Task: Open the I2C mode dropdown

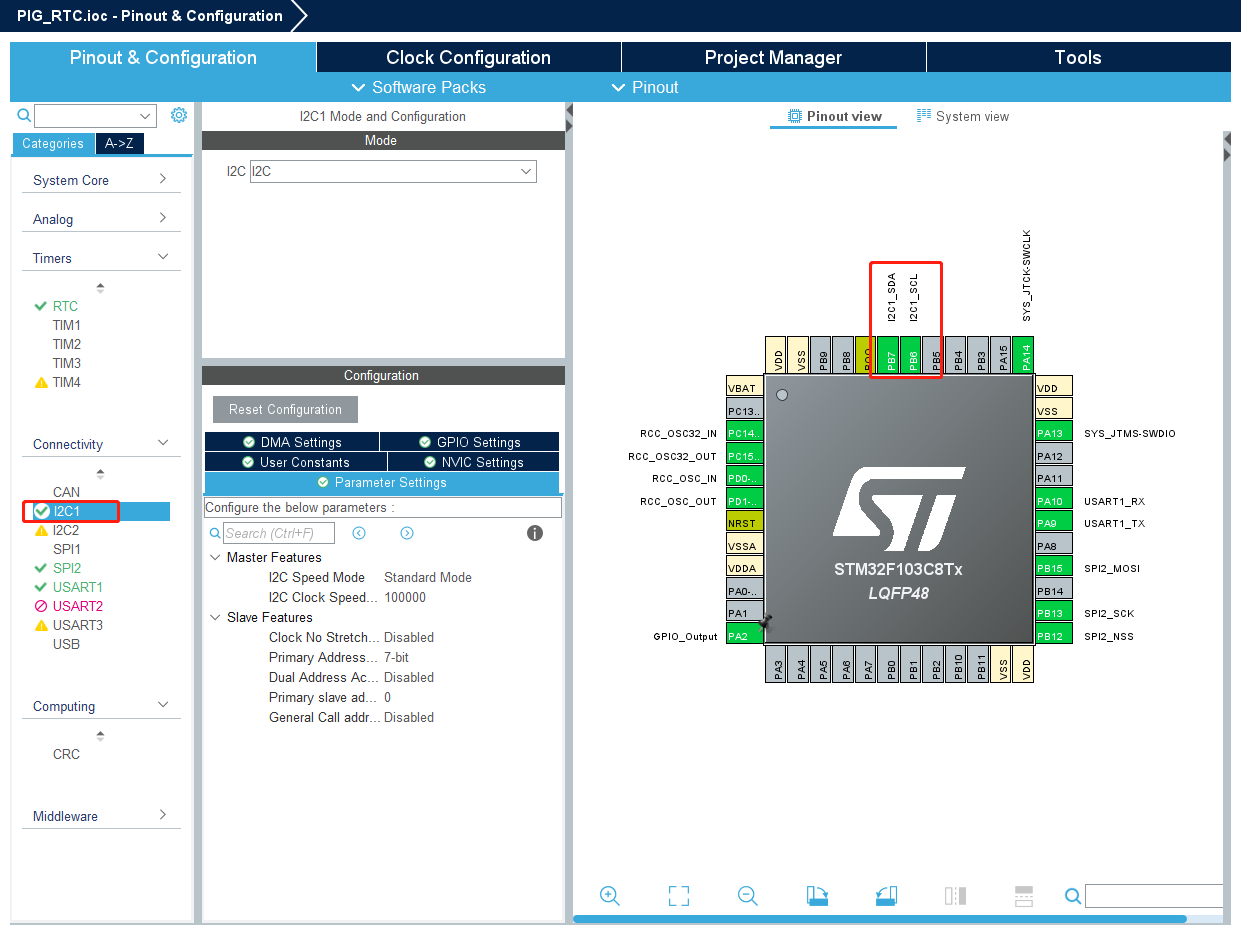Action: pos(393,171)
